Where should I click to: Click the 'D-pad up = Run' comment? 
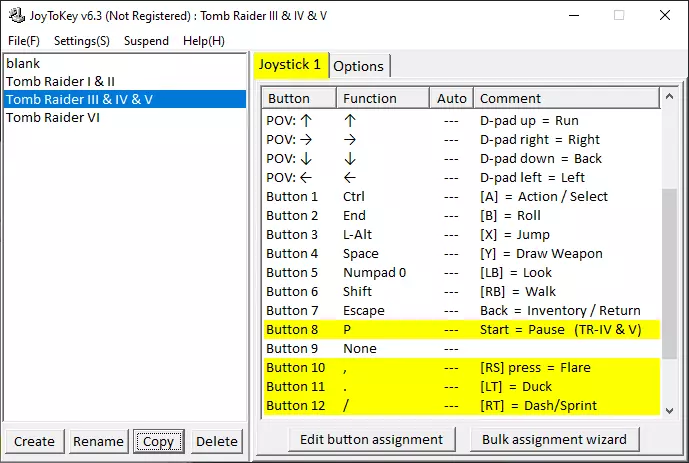(x=529, y=120)
